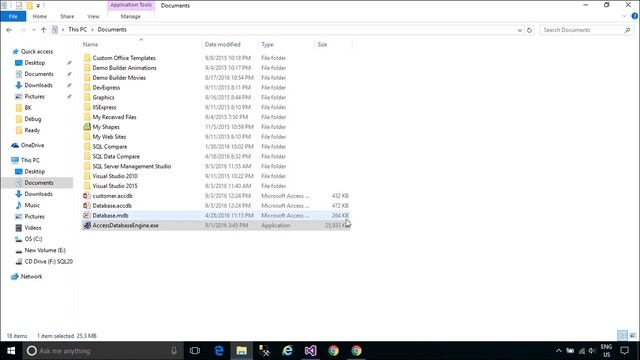Open the BK folder in Quick access
The width and height of the screenshot is (640, 360).
click(28, 108)
